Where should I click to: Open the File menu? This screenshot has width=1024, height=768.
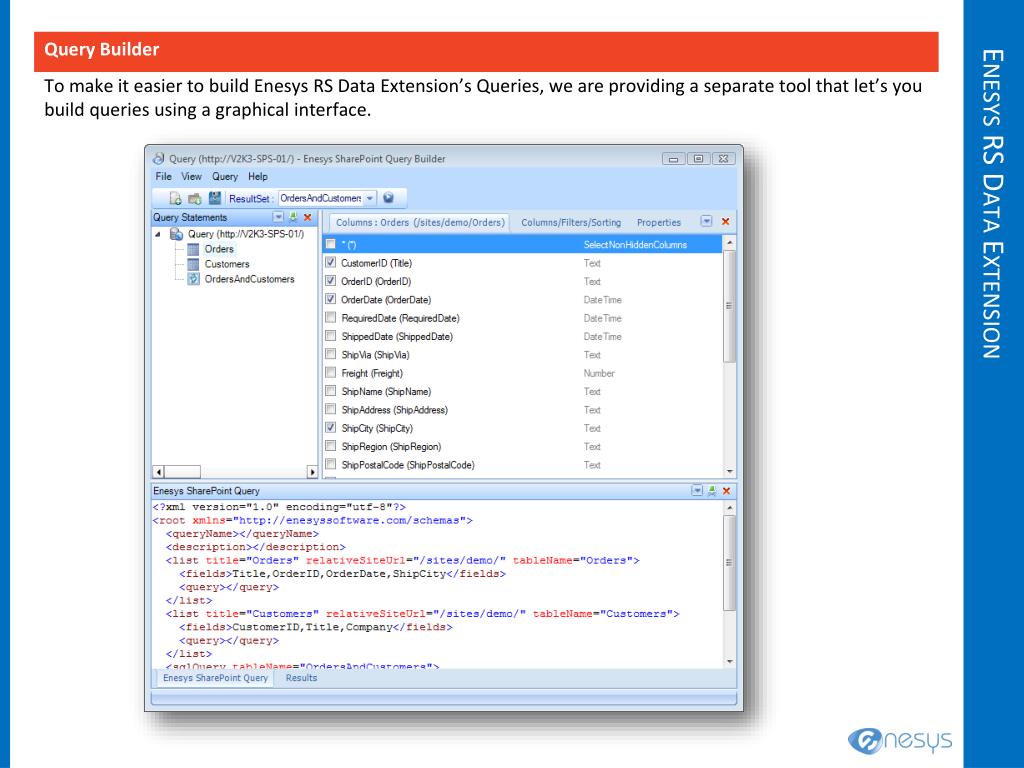(163, 176)
